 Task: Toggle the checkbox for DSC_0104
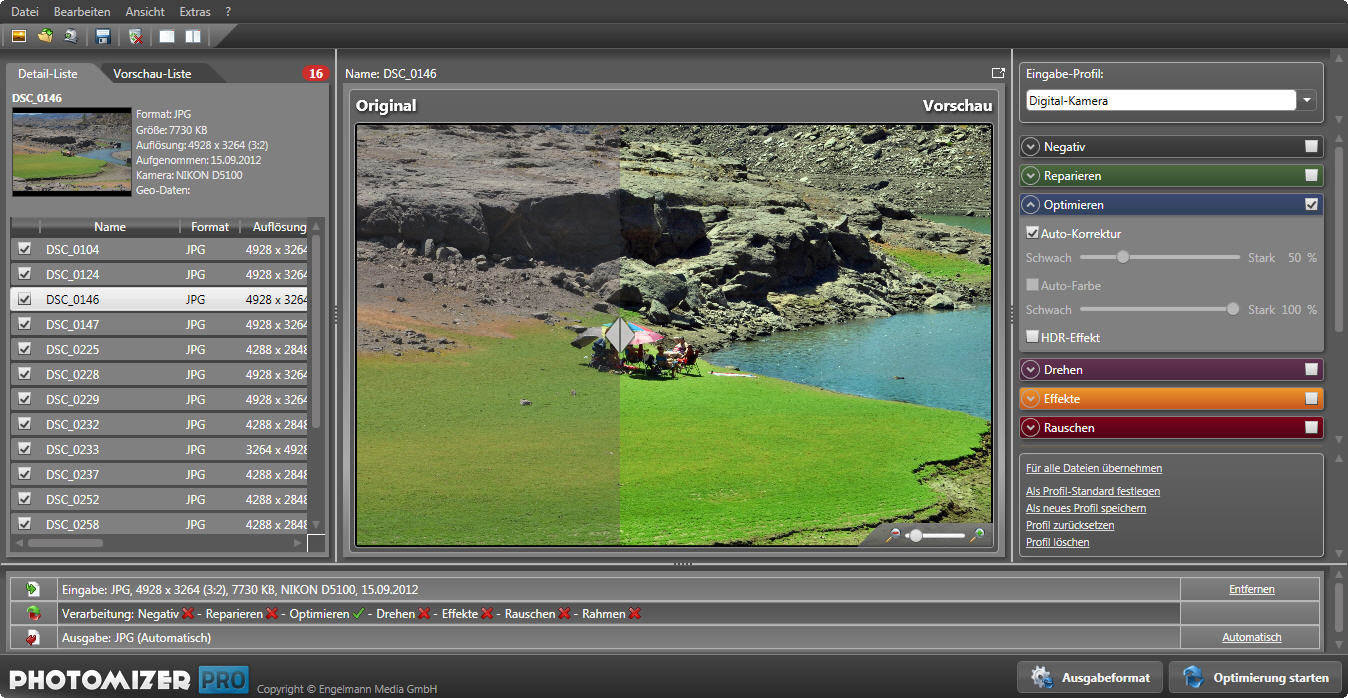pyautogui.click(x=25, y=249)
